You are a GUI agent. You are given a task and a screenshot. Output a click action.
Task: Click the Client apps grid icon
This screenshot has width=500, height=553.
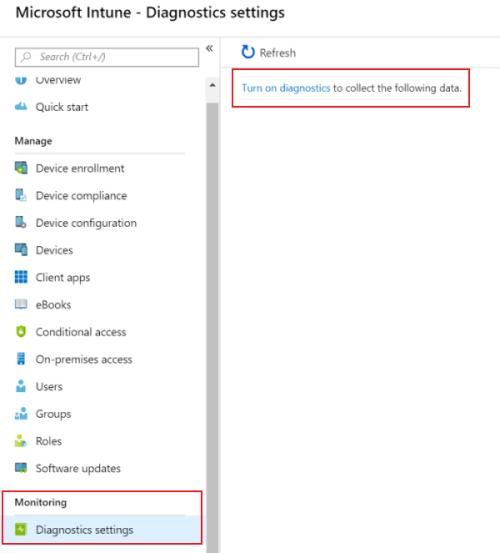point(21,277)
